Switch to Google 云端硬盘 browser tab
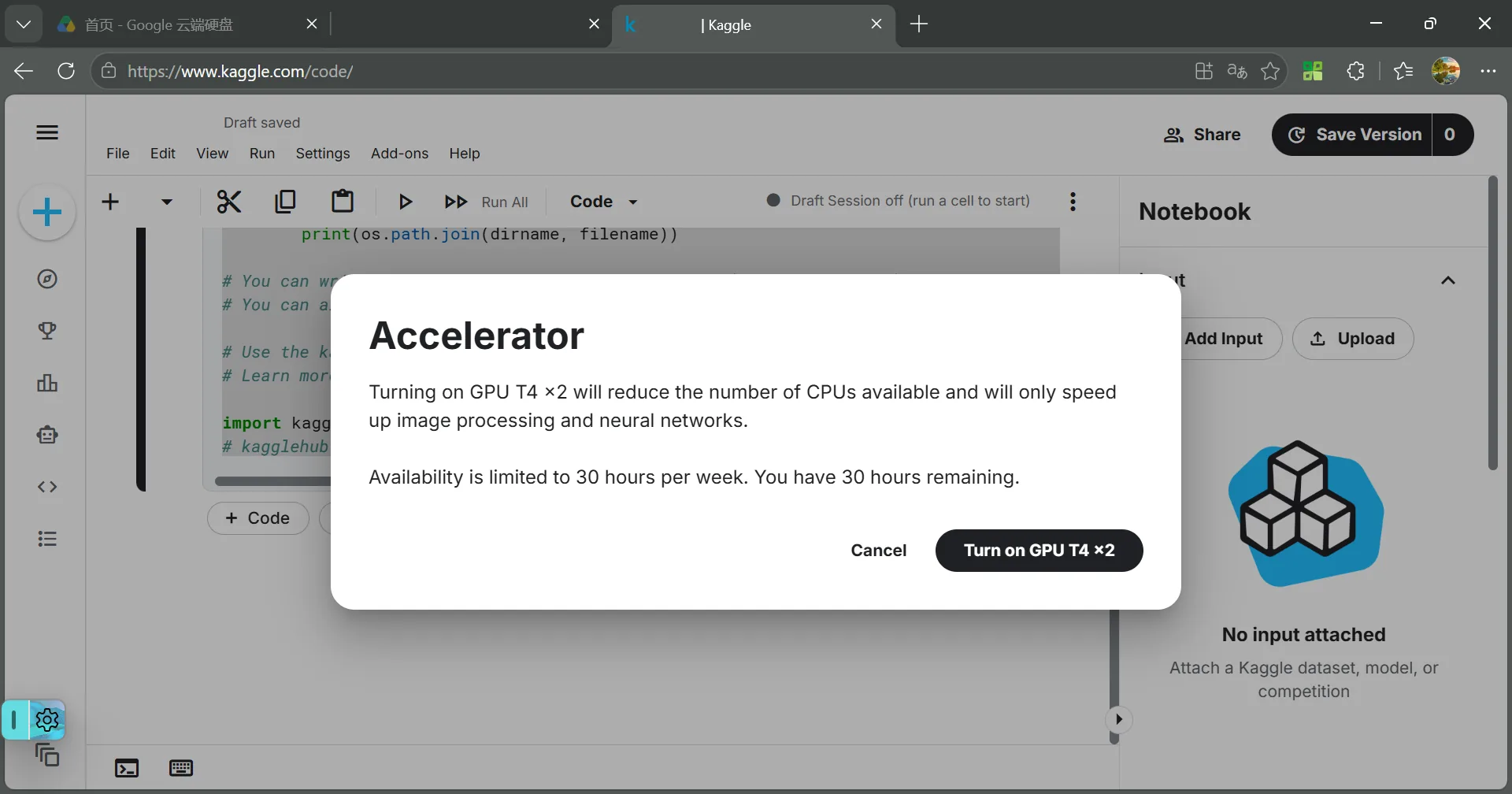 (x=187, y=24)
